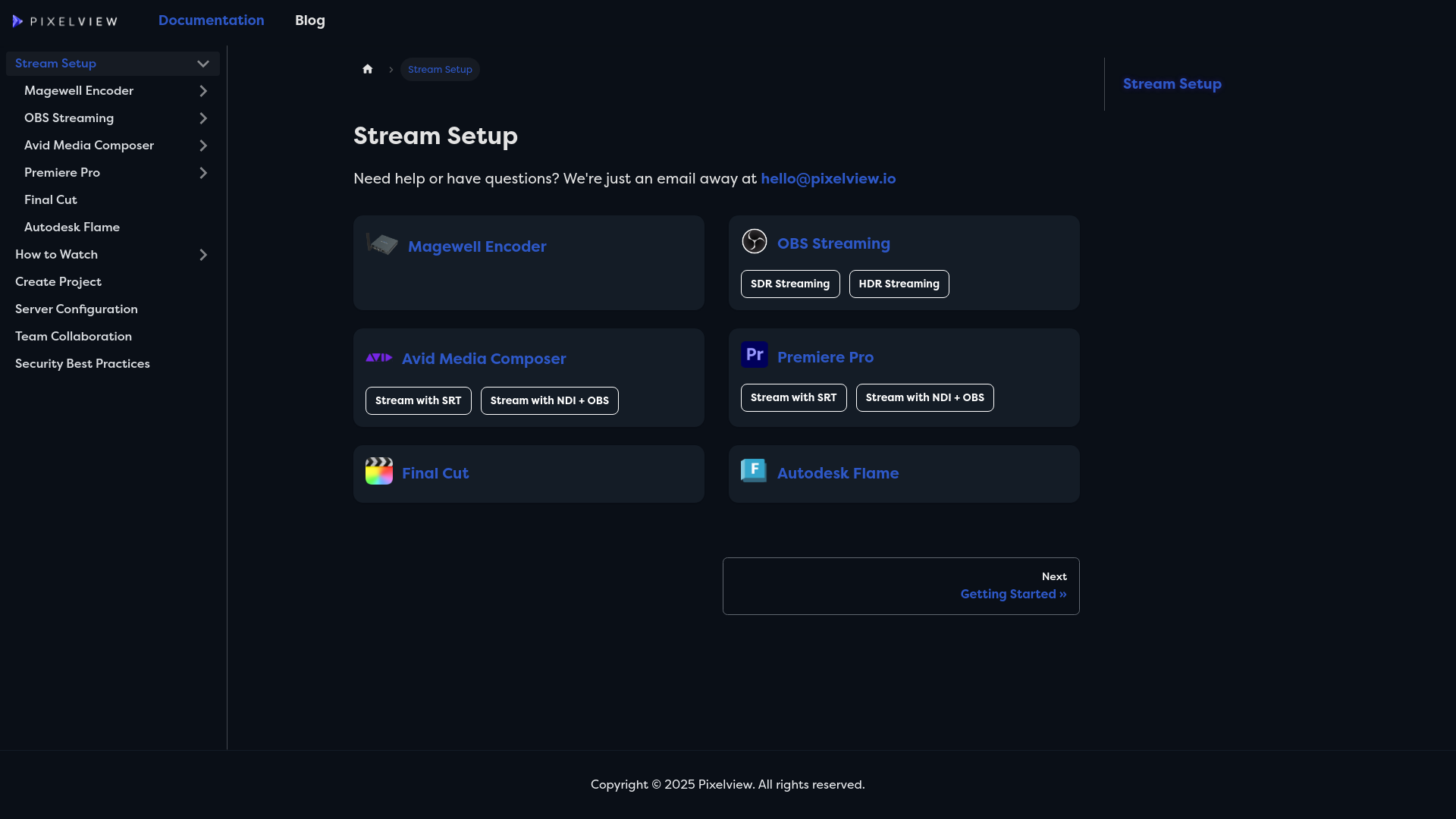
Task: Click Premiere Pro's Stream with NDI + OBS
Action: (x=925, y=397)
